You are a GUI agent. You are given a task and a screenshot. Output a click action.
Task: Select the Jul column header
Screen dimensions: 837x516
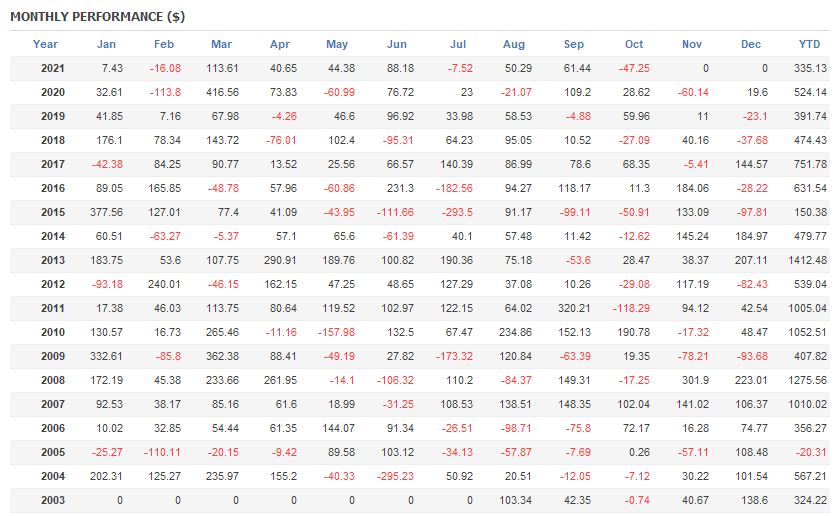pyautogui.click(x=459, y=44)
